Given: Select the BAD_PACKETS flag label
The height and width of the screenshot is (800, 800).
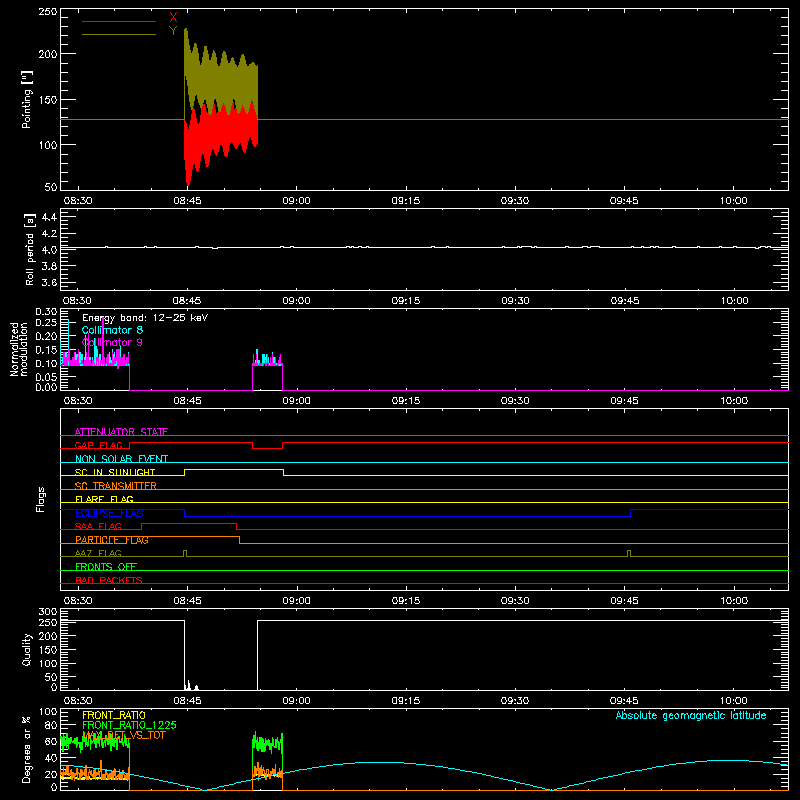Looking at the screenshot, I should pyautogui.click(x=109, y=580).
